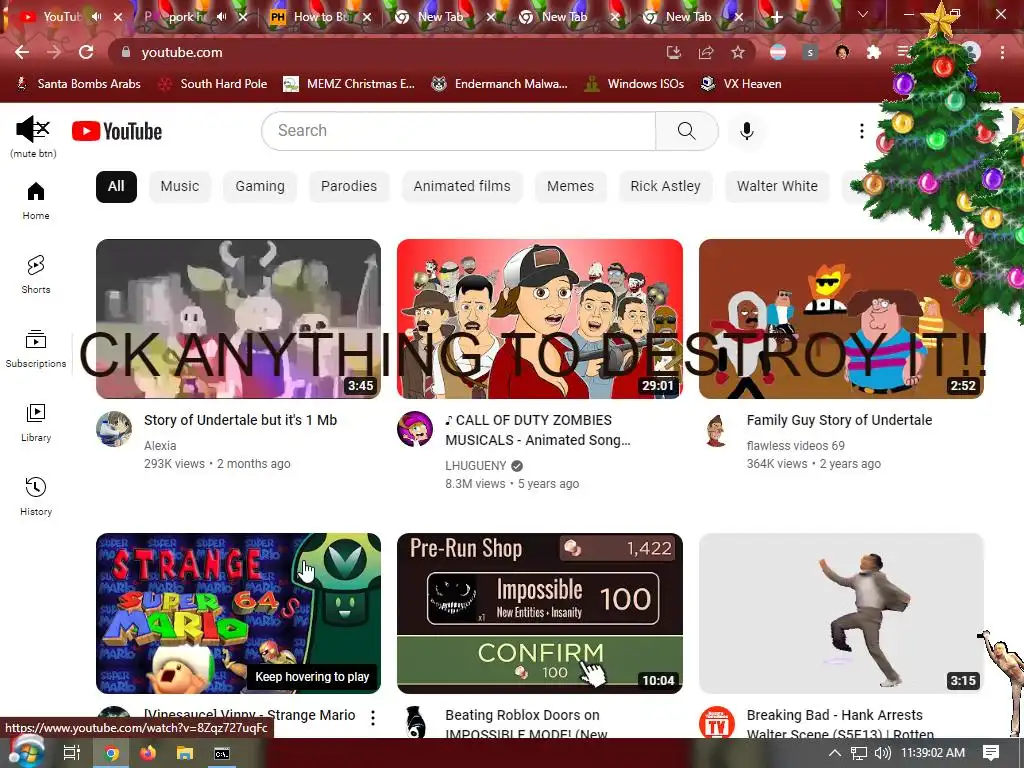Select the 'Animated films' filter chip

(x=462, y=186)
